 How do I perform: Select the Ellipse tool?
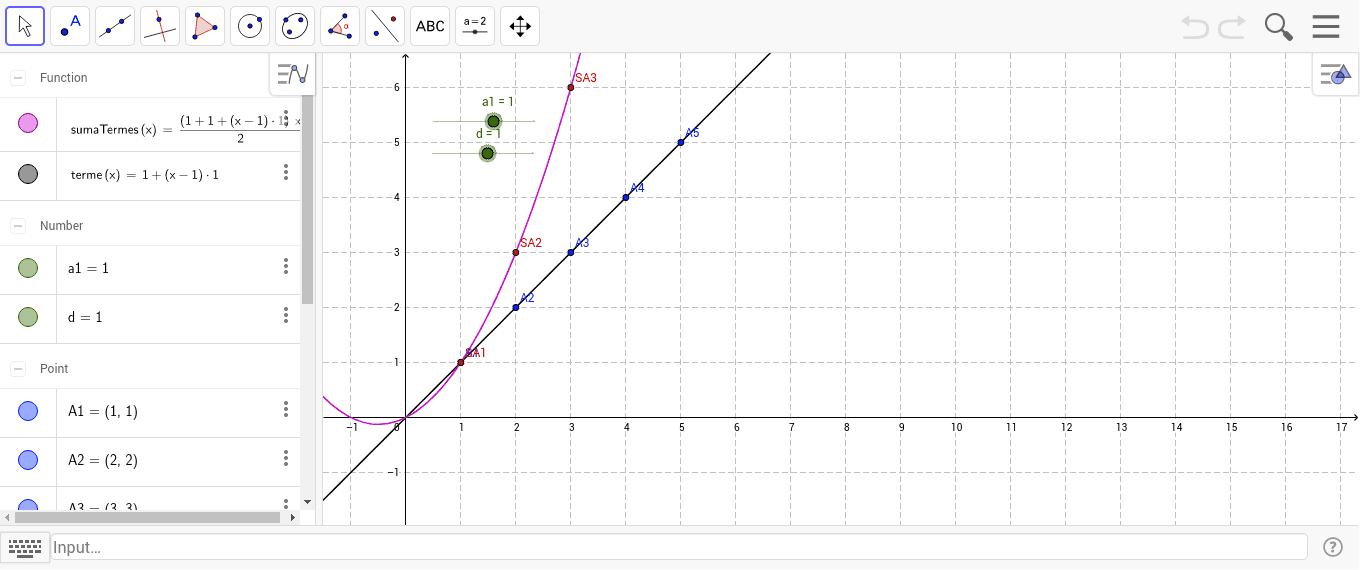pyautogui.click(x=295, y=26)
